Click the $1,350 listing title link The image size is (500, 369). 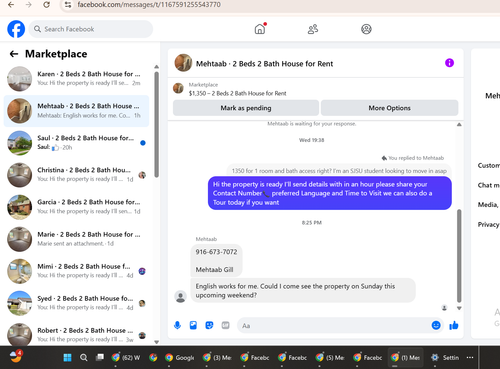(x=237, y=93)
